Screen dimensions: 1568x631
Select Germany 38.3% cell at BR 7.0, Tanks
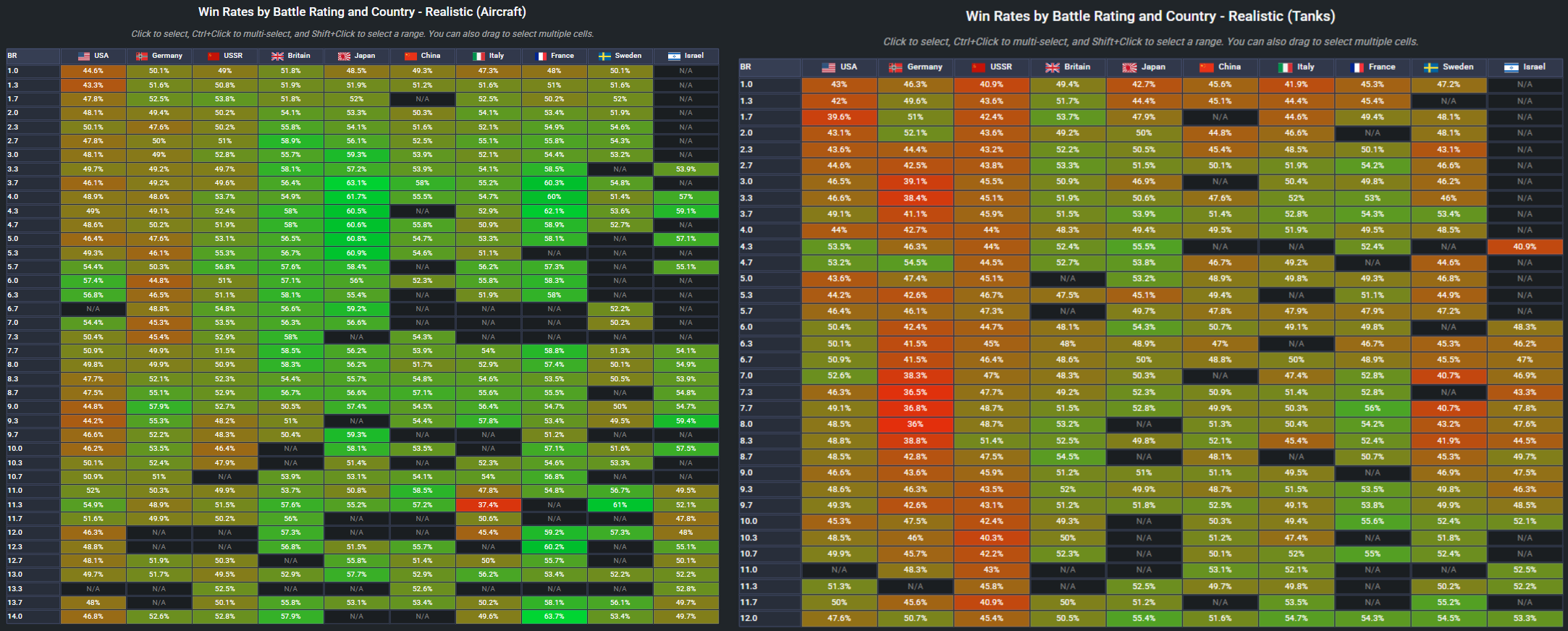915,376
